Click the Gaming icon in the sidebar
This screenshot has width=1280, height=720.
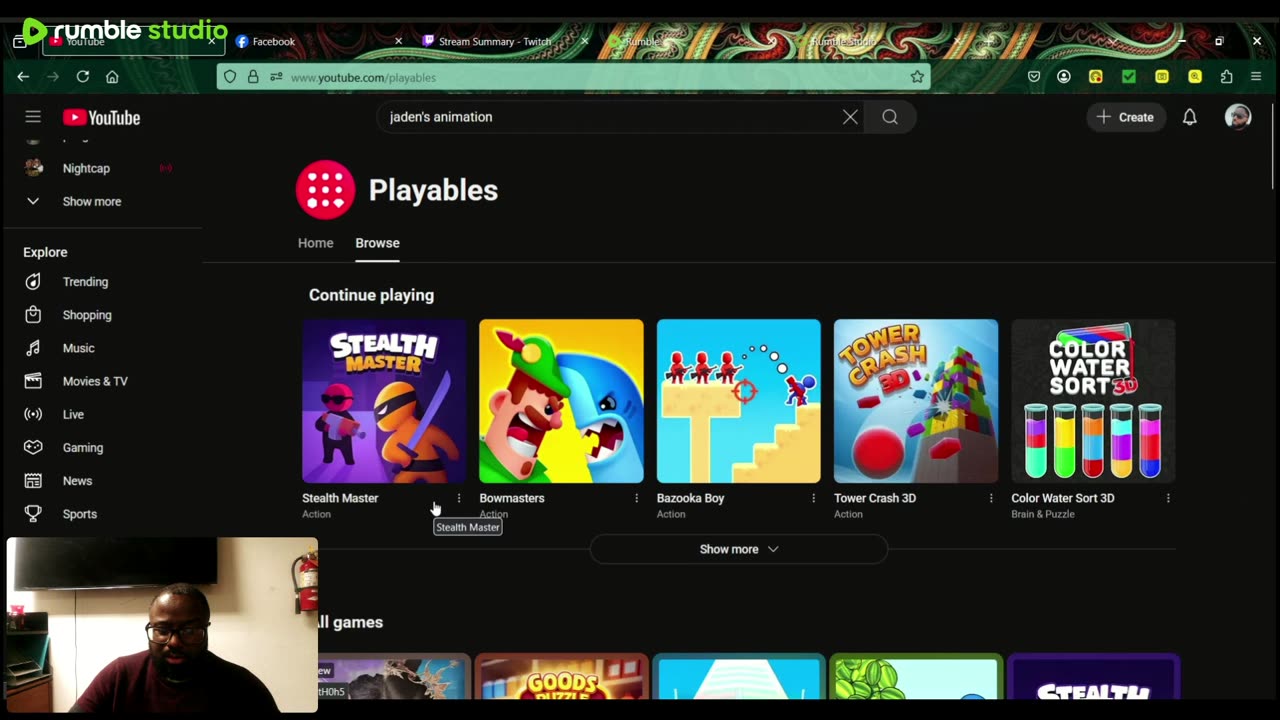point(33,447)
